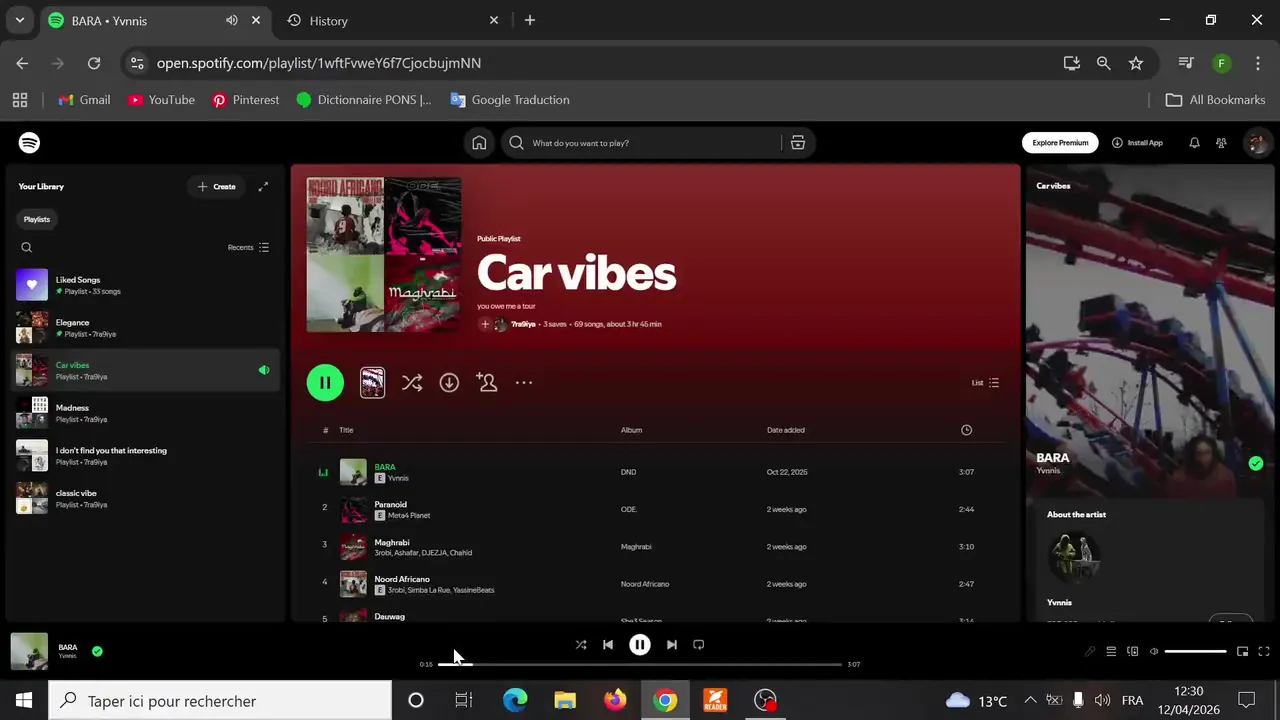This screenshot has width=1280, height=720.
Task: Skip to next track
Action: [x=672, y=645]
